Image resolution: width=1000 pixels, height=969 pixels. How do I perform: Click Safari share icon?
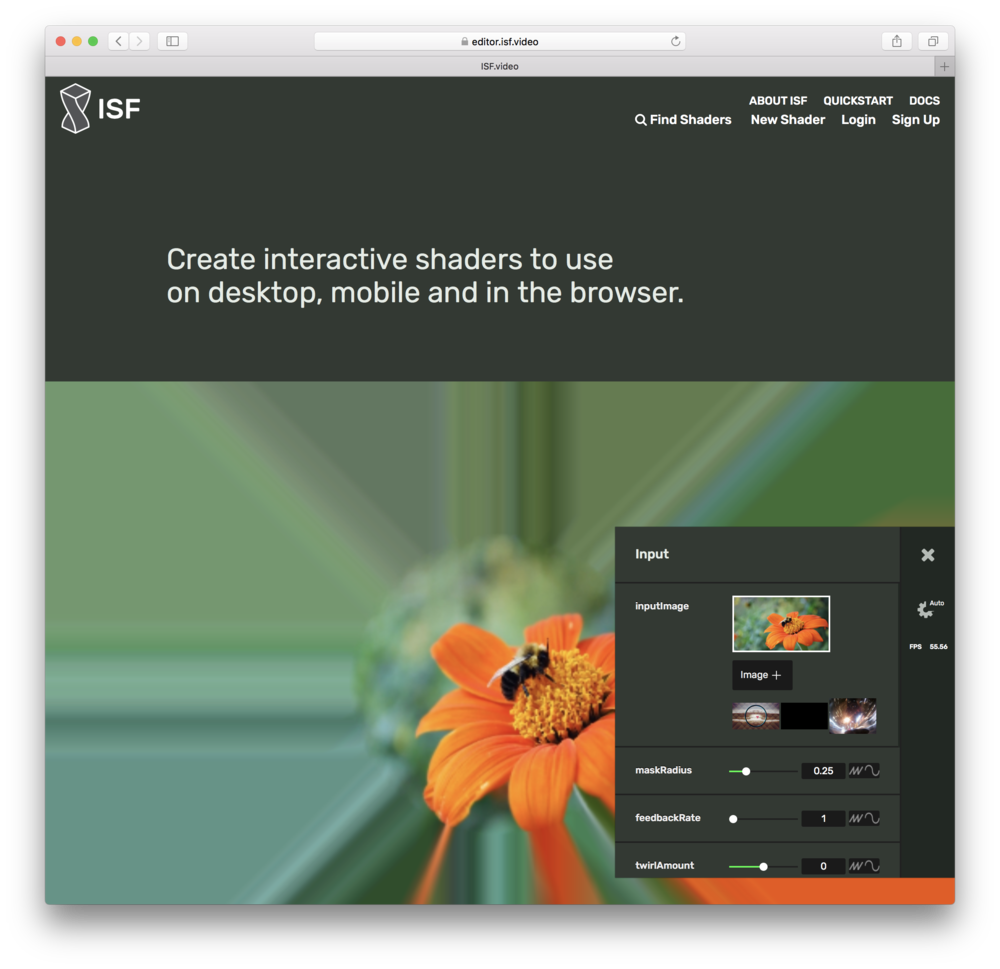[897, 41]
